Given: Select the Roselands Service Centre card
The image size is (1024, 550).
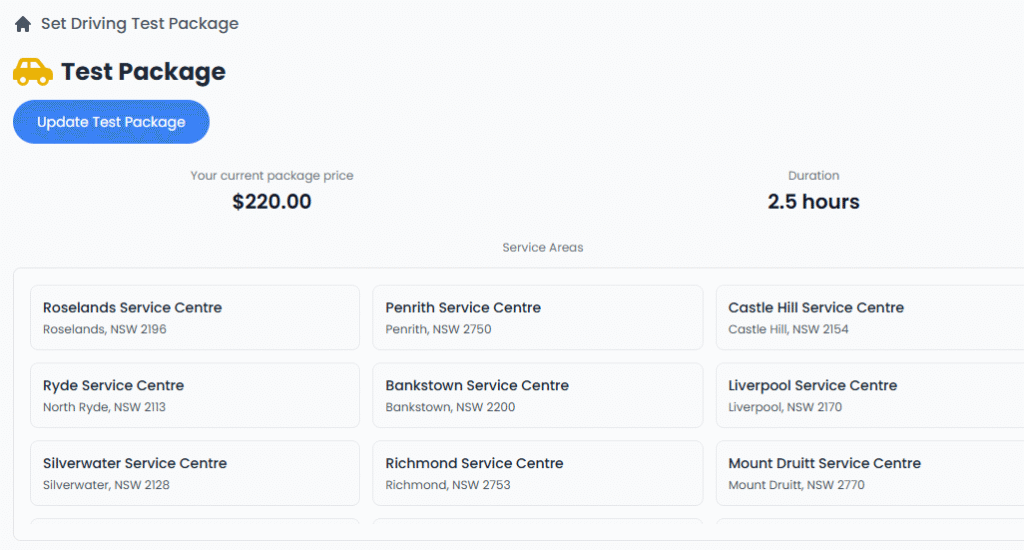Looking at the screenshot, I should click(194, 317).
